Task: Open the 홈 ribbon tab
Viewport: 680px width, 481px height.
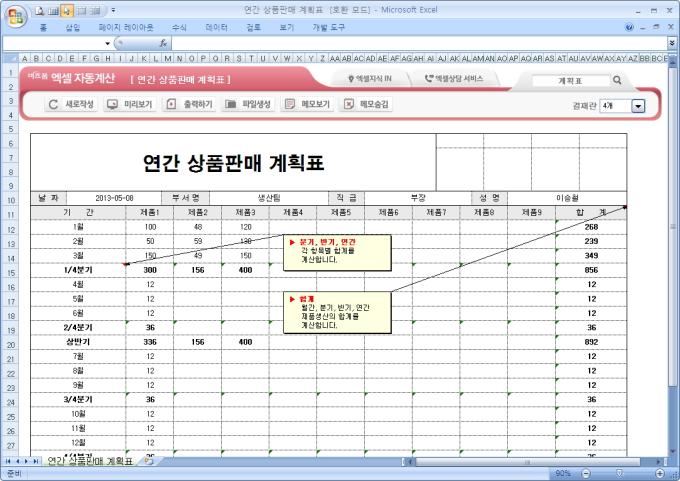Action: click(x=43, y=28)
